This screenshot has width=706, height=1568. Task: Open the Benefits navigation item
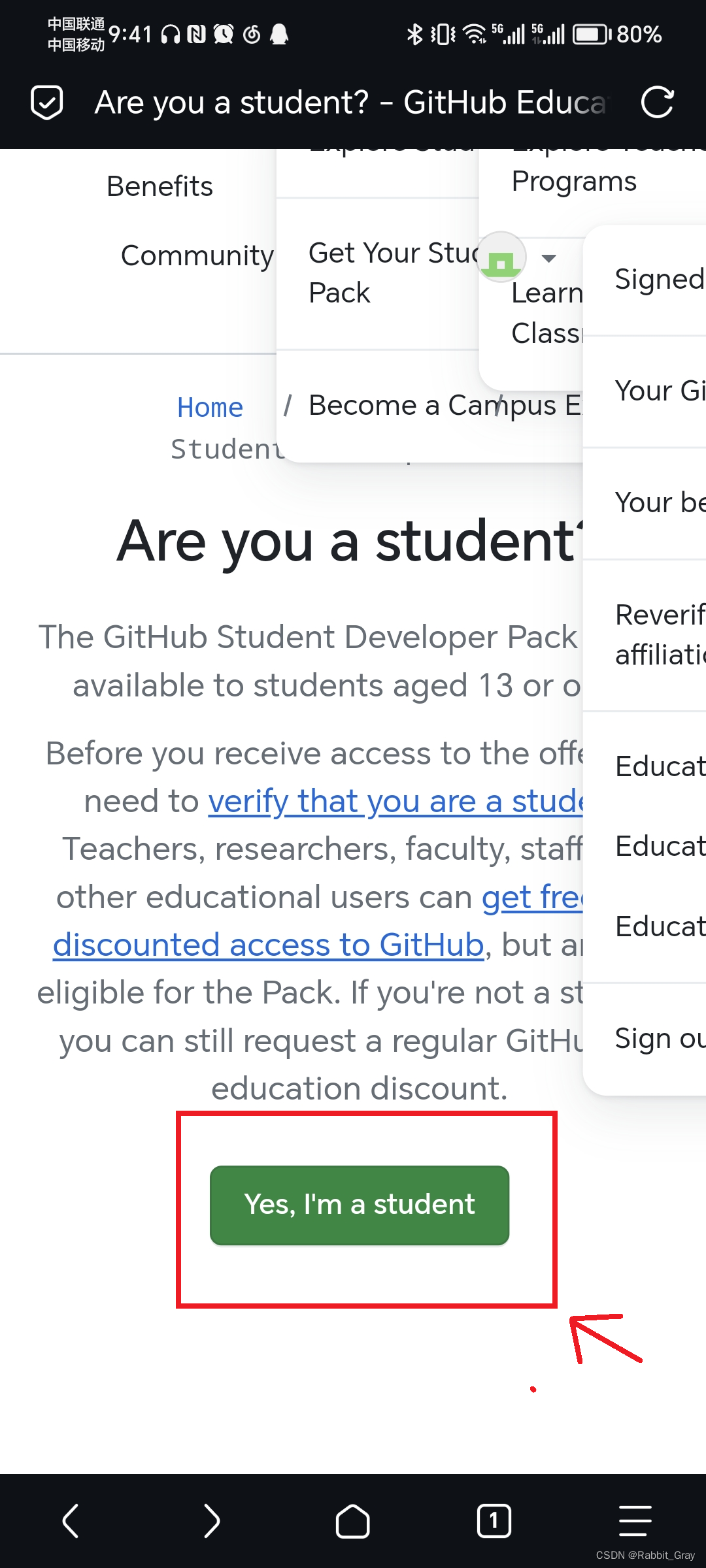(160, 187)
